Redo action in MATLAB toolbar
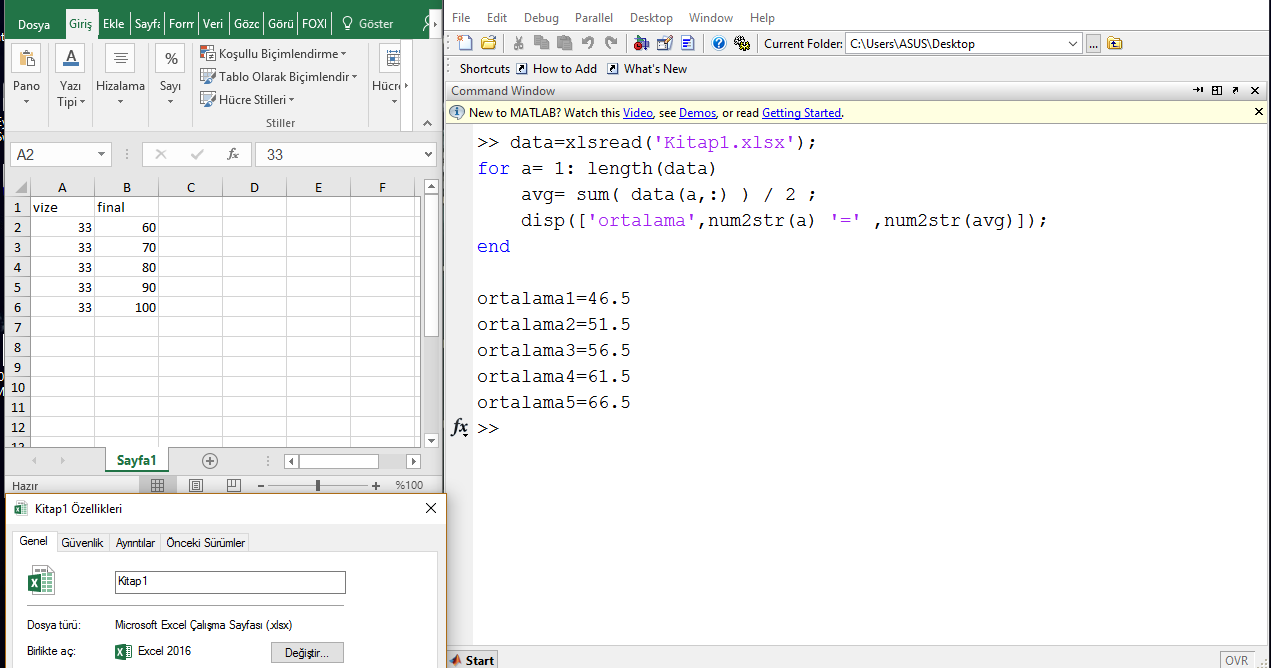This screenshot has width=1271, height=668. [x=610, y=43]
